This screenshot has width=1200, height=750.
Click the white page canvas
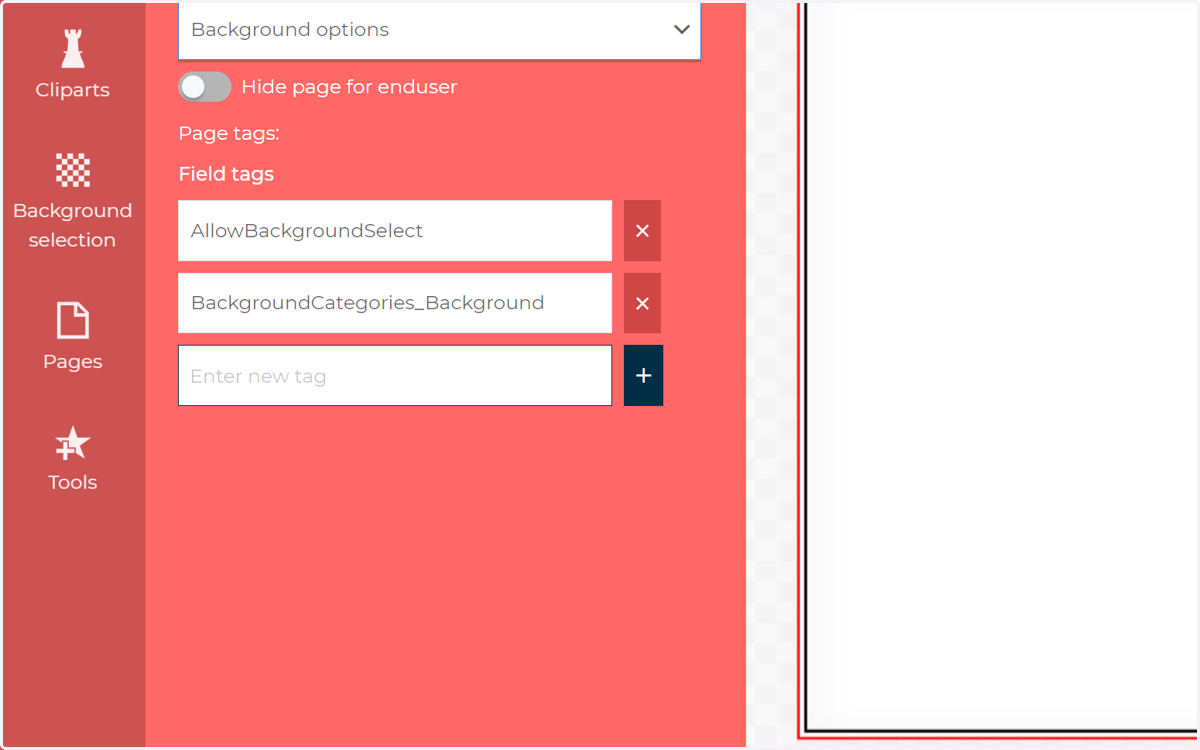[x=1003, y=365]
